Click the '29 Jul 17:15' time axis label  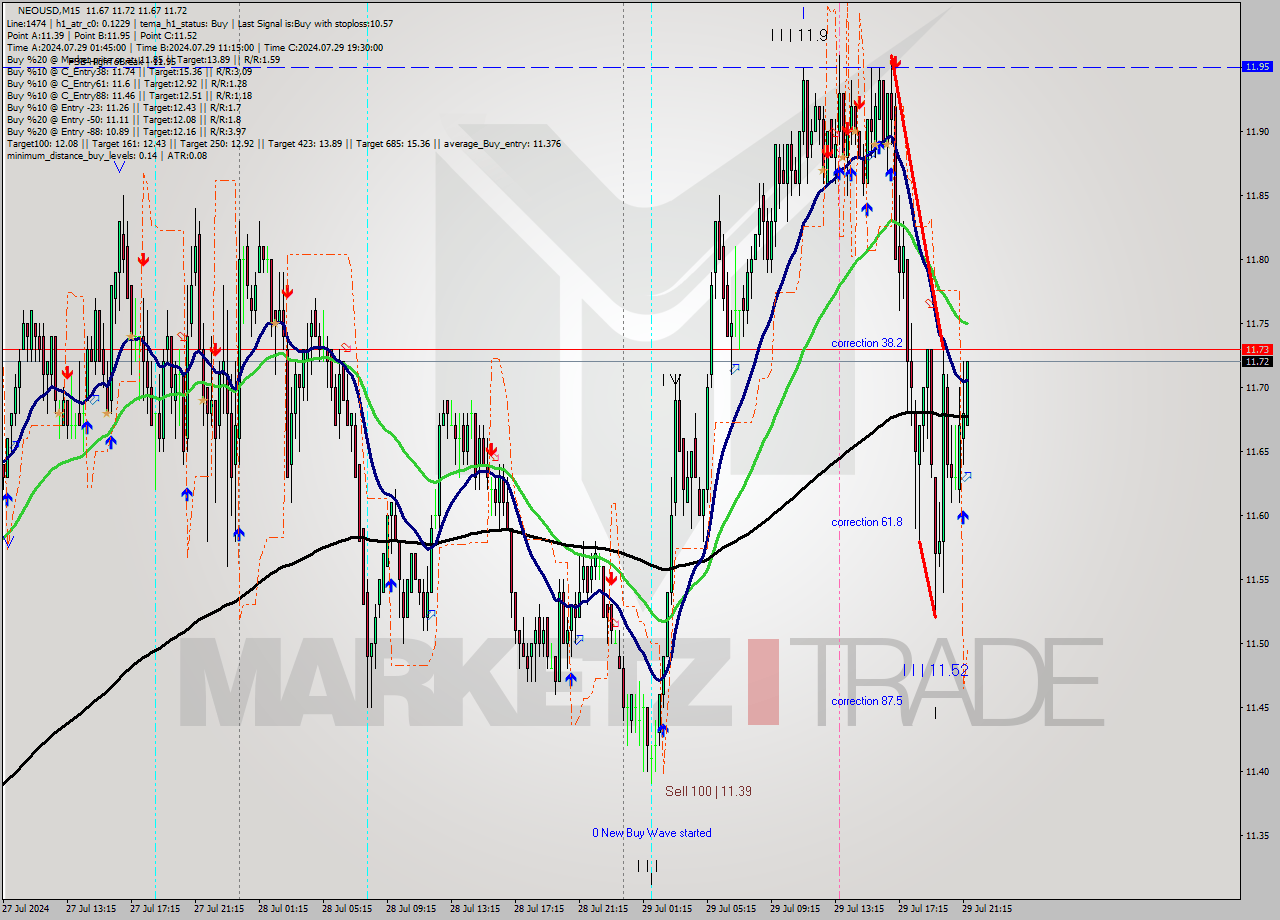(x=923, y=909)
